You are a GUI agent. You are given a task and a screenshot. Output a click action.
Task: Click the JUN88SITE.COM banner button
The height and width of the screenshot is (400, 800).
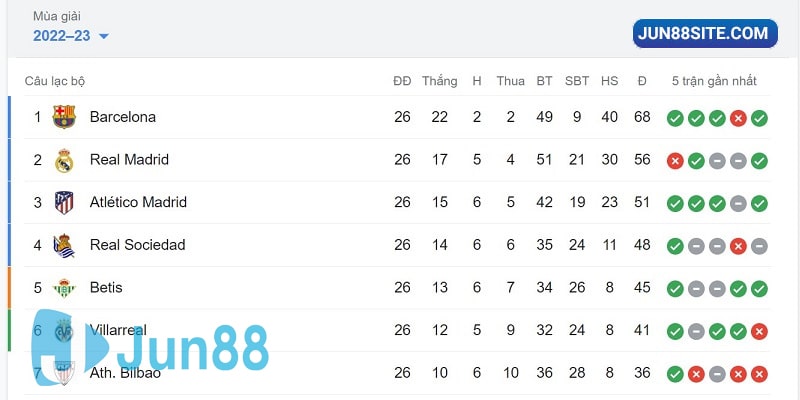coord(705,33)
